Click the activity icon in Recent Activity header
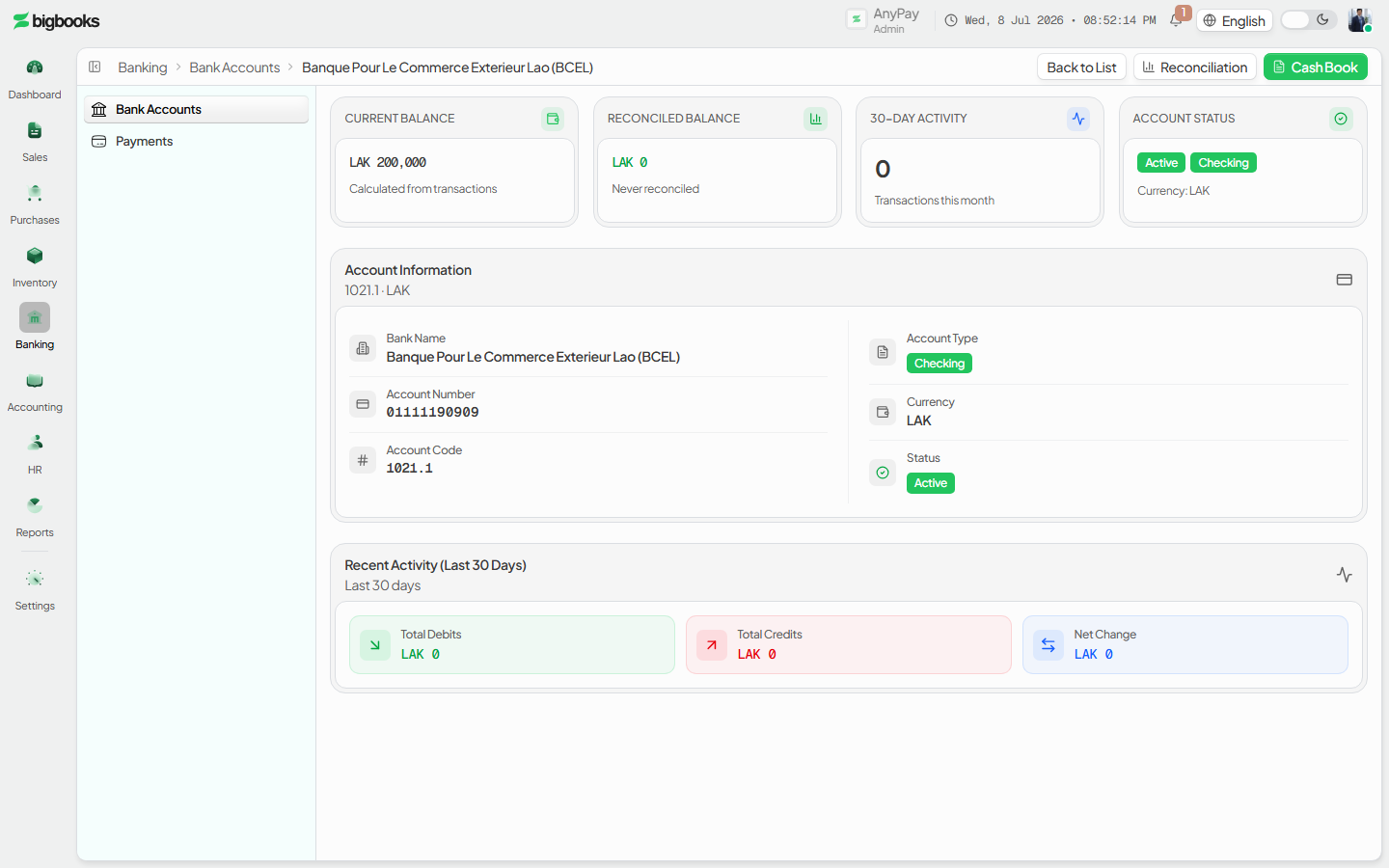 point(1345,575)
